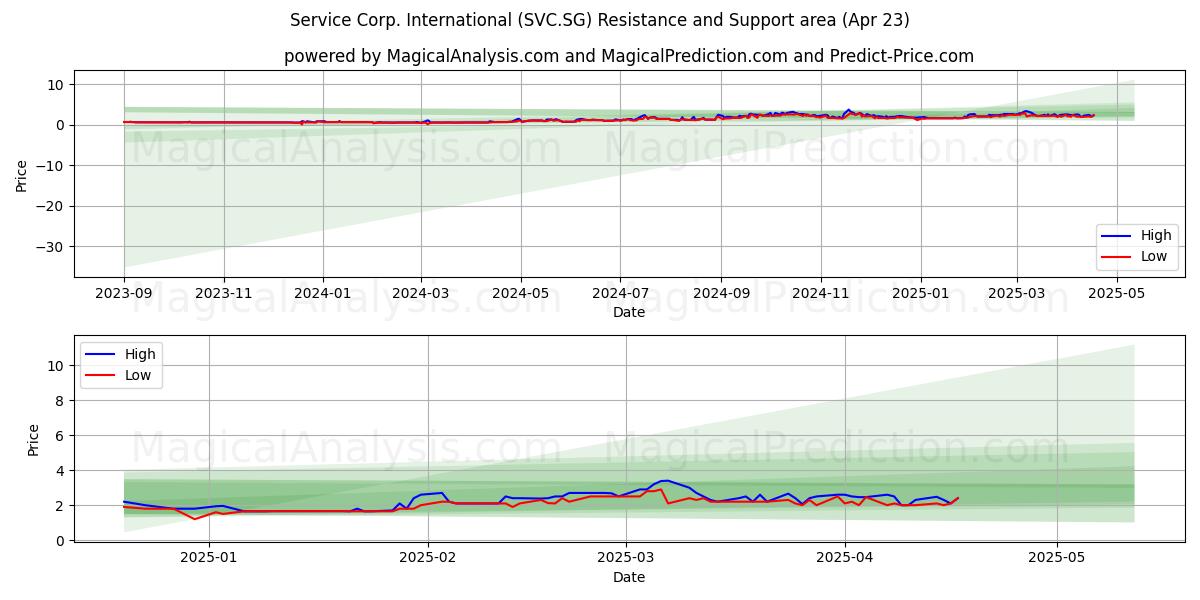Click the '2025-05' tick label on top chart
This screenshot has width=1200, height=600.
[1116, 294]
